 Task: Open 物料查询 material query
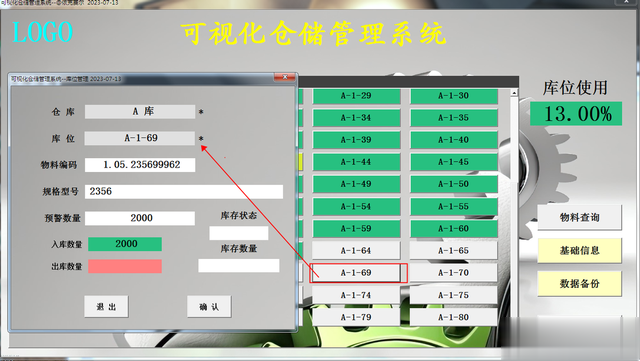pos(579,217)
